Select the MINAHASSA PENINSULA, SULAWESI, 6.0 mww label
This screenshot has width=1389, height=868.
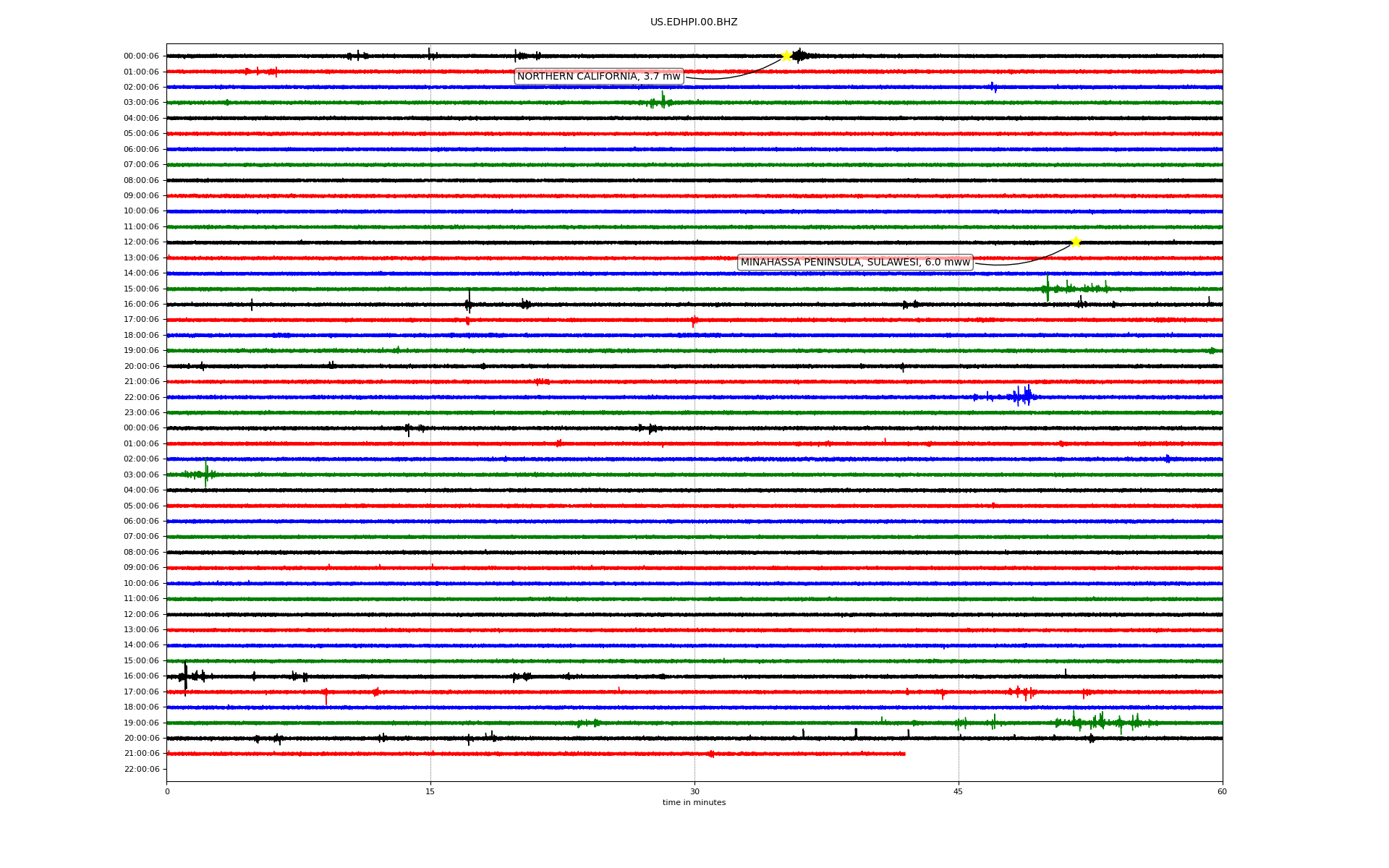tap(855, 263)
